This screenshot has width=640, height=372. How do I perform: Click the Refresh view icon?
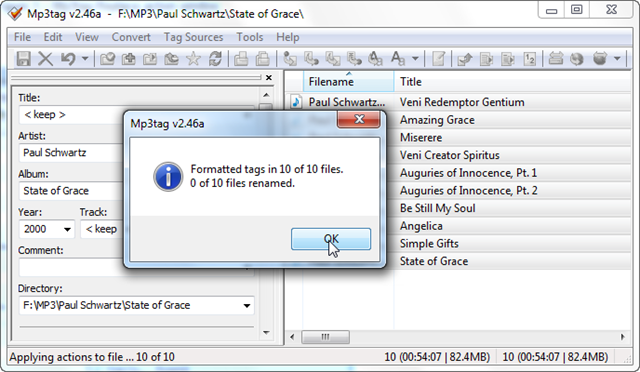215,59
